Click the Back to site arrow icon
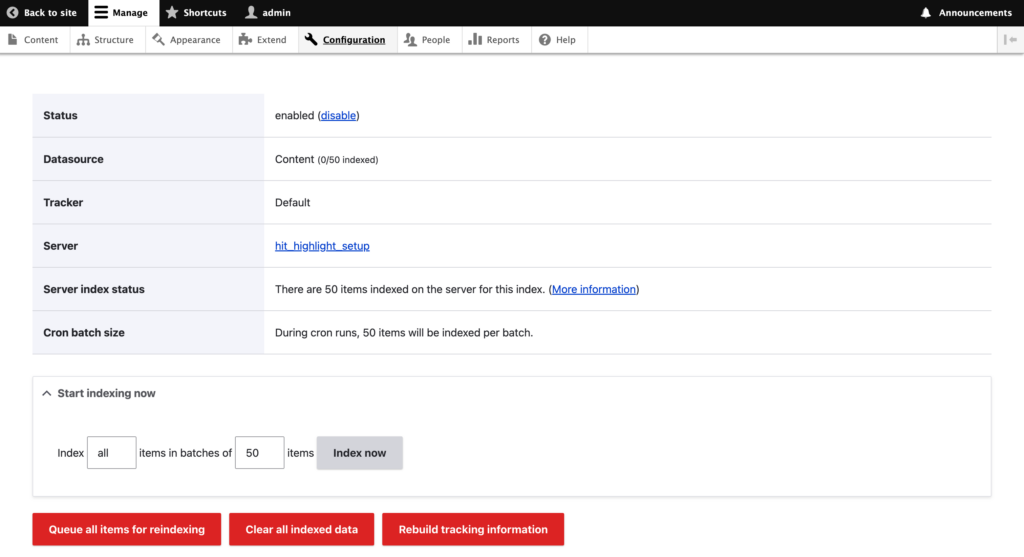 [x=13, y=13]
